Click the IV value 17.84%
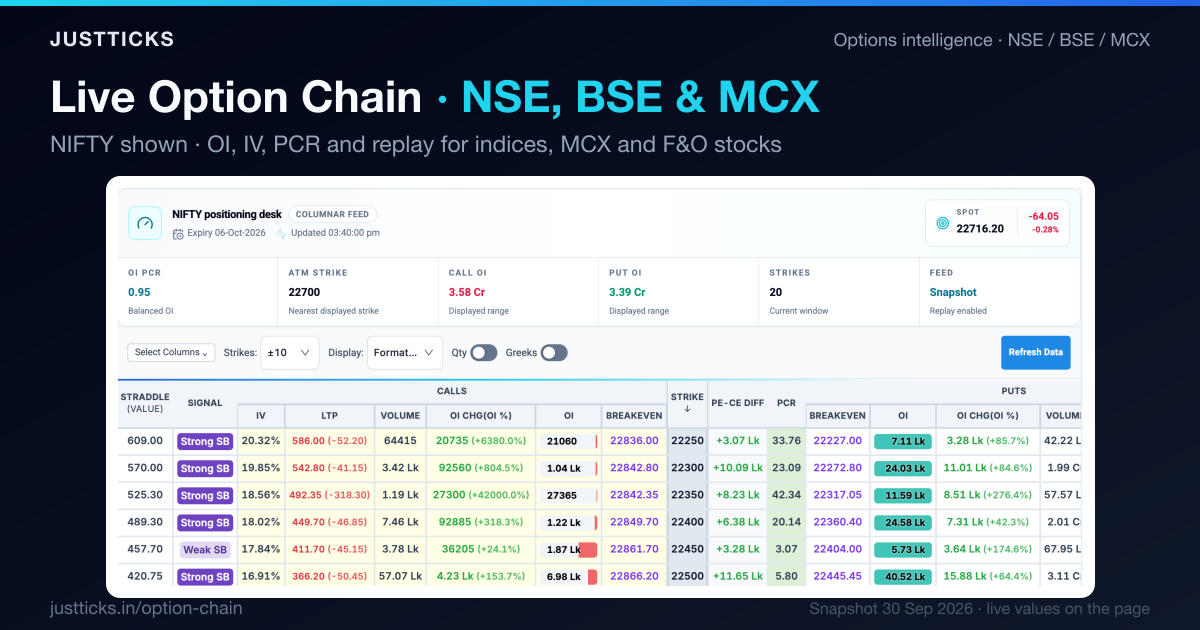This screenshot has height=630, width=1200. tap(261, 549)
